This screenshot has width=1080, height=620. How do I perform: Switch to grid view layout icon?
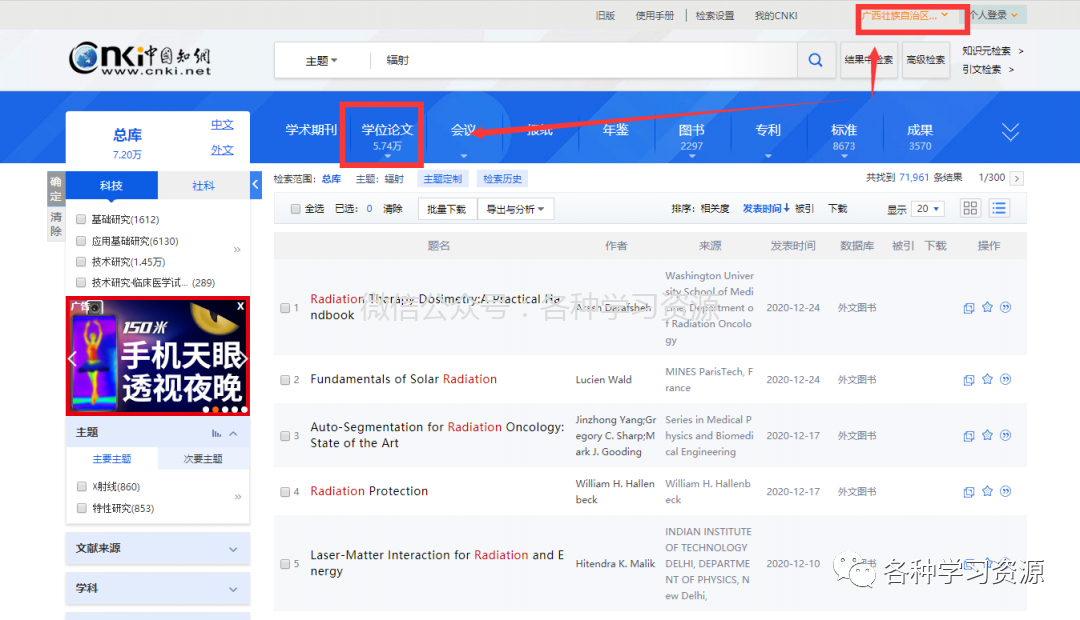pyautogui.click(x=970, y=208)
